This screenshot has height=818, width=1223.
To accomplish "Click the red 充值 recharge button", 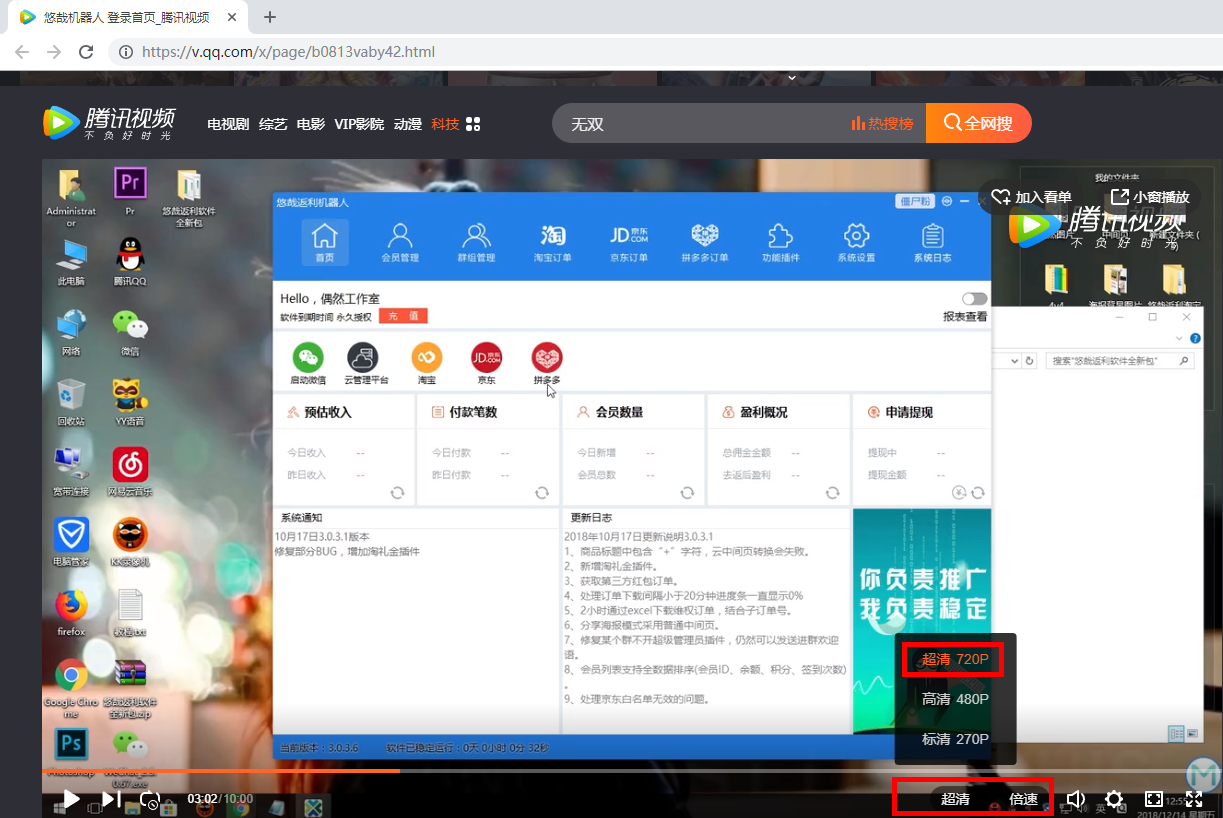I will coord(403,316).
